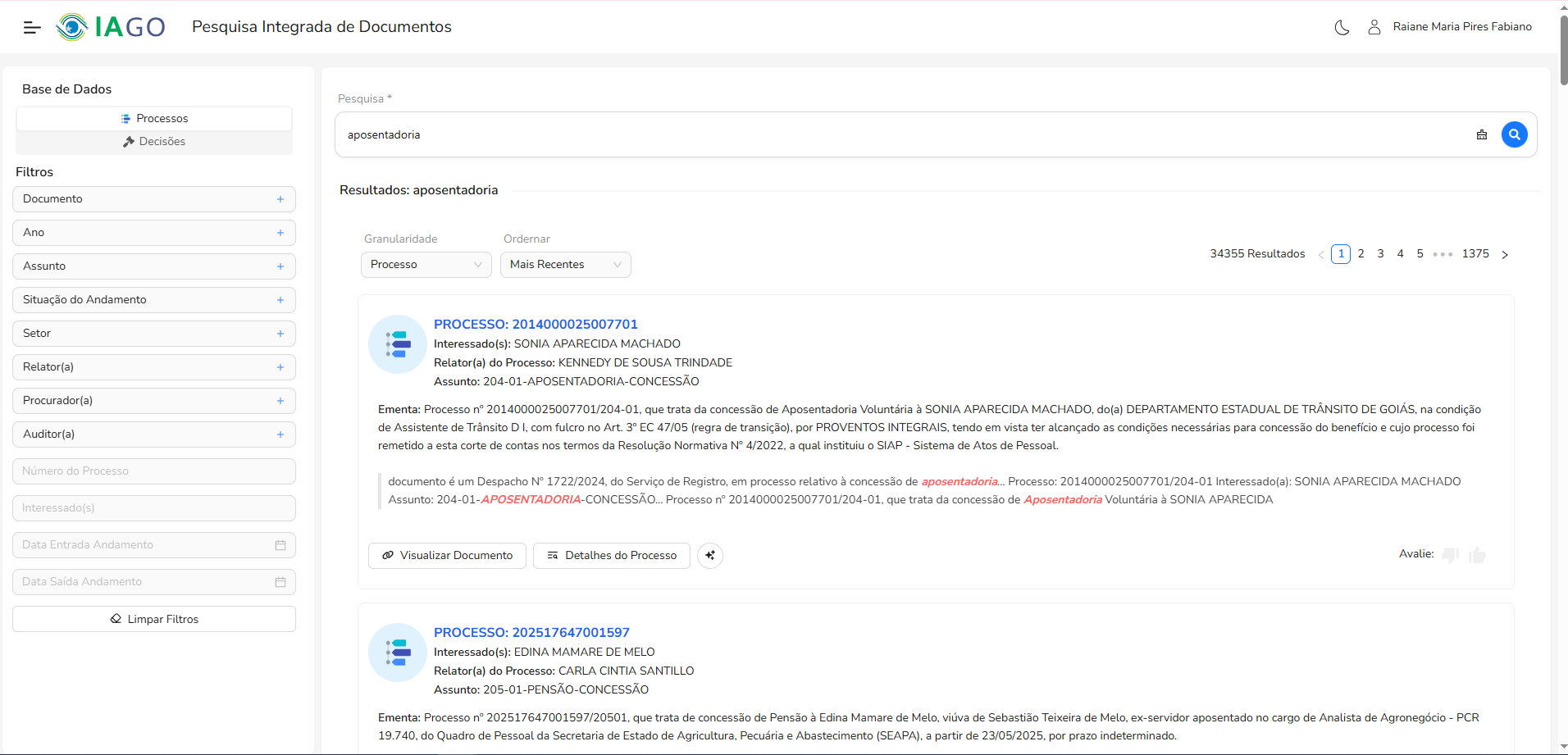
Task: Toggle dark mode moon icon
Action: (x=1342, y=27)
